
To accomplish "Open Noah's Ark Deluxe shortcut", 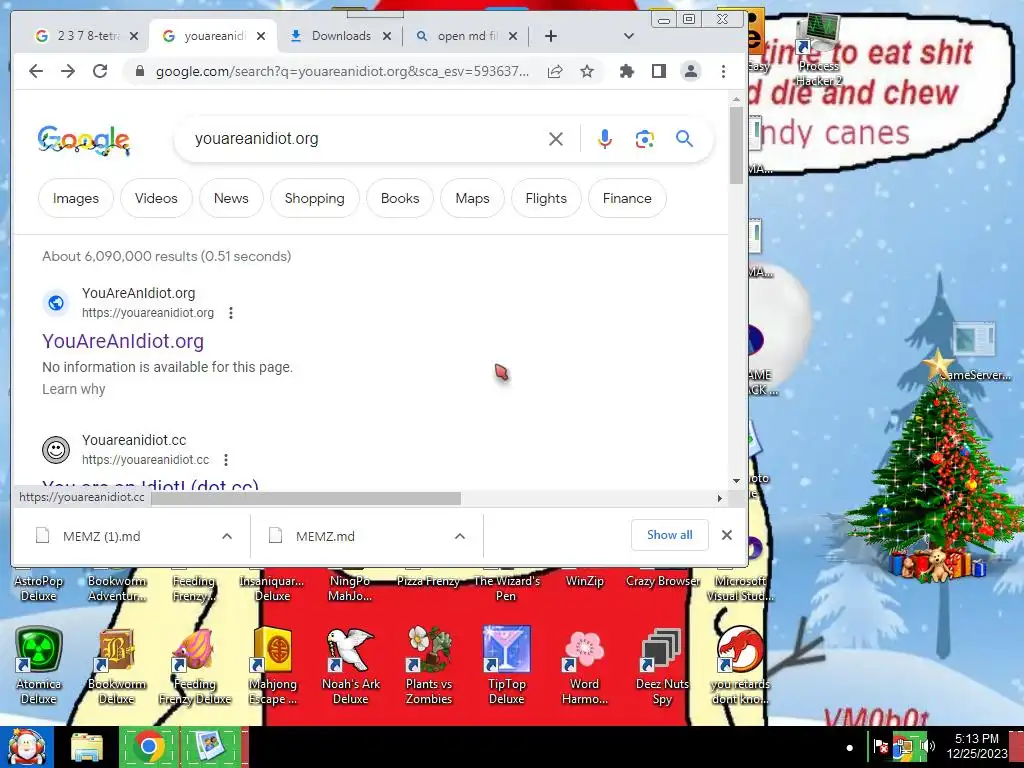I will pyautogui.click(x=351, y=665).
